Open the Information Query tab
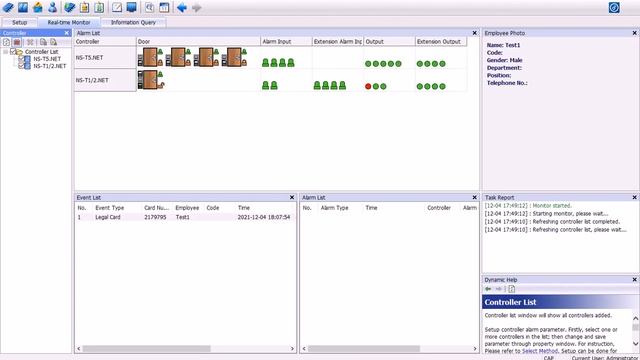Image resolution: width=640 pixels, height=360 pixels. pos(133,22)
